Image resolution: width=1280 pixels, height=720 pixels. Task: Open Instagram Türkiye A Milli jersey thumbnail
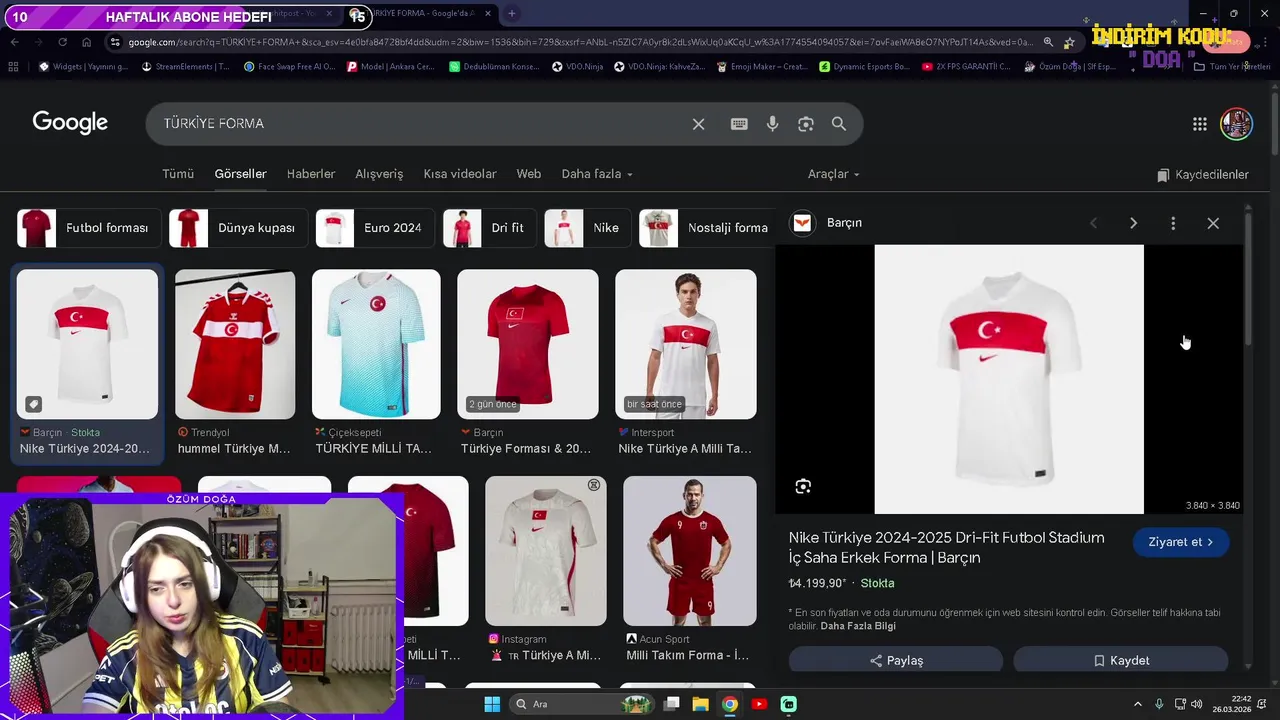coord(546,551)
